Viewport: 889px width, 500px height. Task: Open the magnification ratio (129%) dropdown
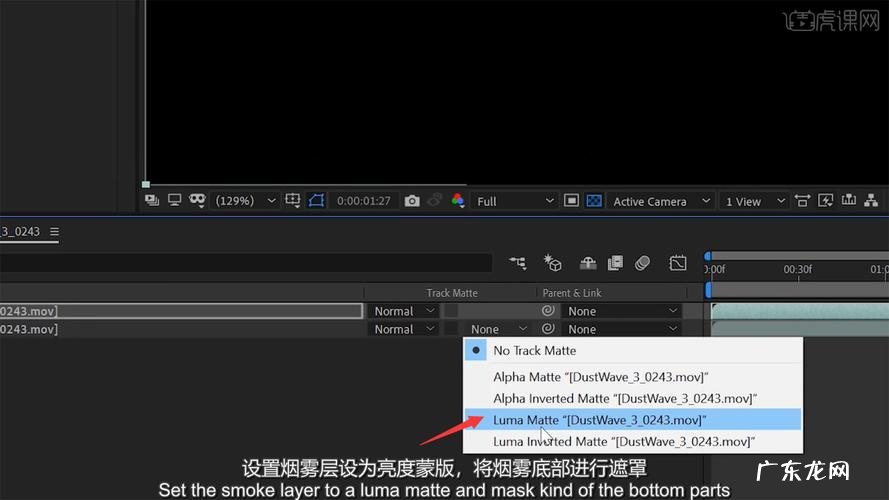click(x=246, y=201)
